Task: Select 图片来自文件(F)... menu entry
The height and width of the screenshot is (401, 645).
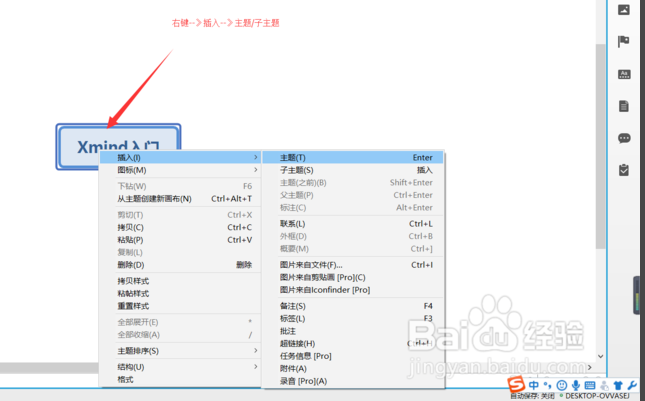Action: point(353,265)
